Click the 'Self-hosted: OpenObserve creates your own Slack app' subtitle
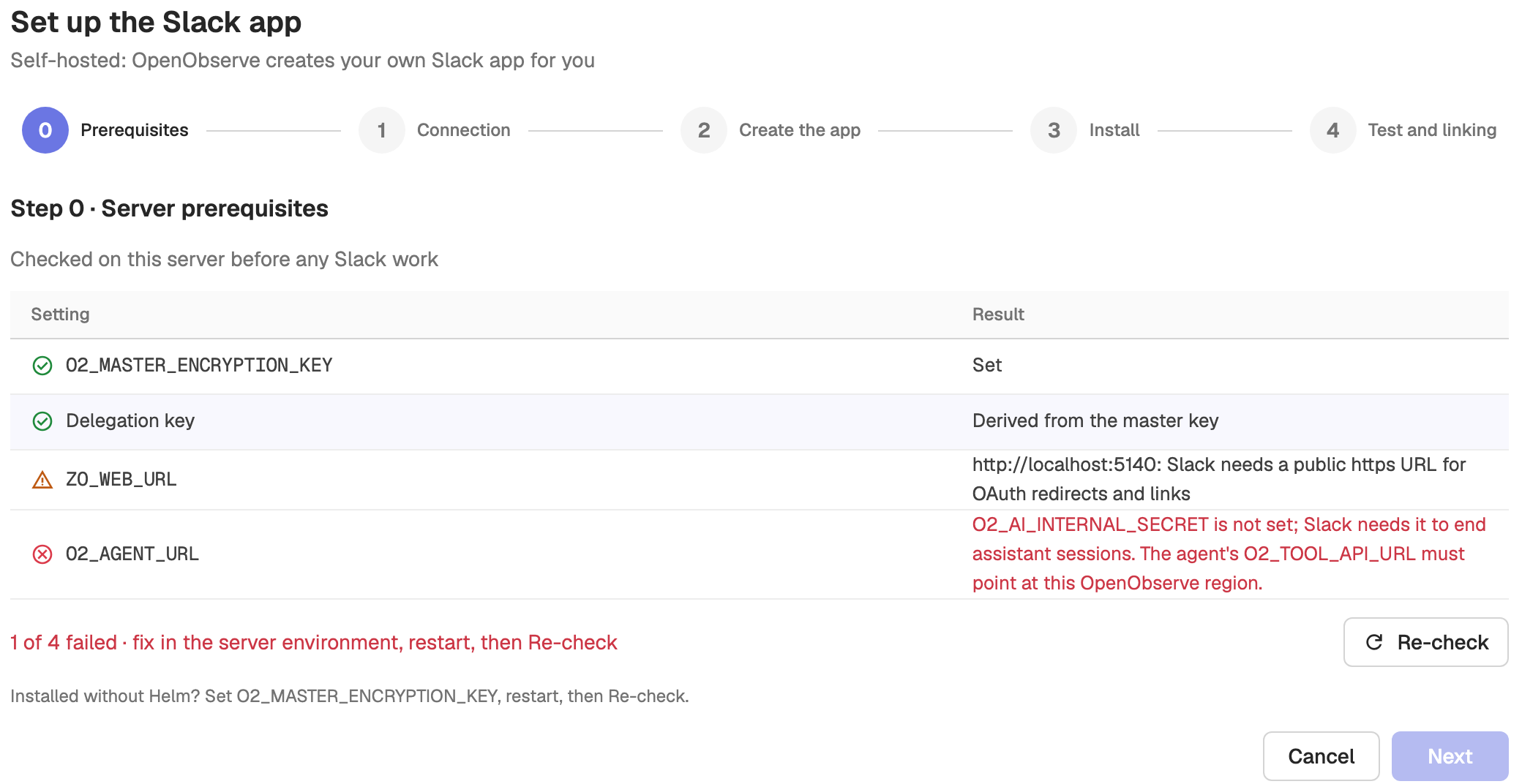Image resolution: width=1522 pixels, height=784 pixels. point(302,60)
